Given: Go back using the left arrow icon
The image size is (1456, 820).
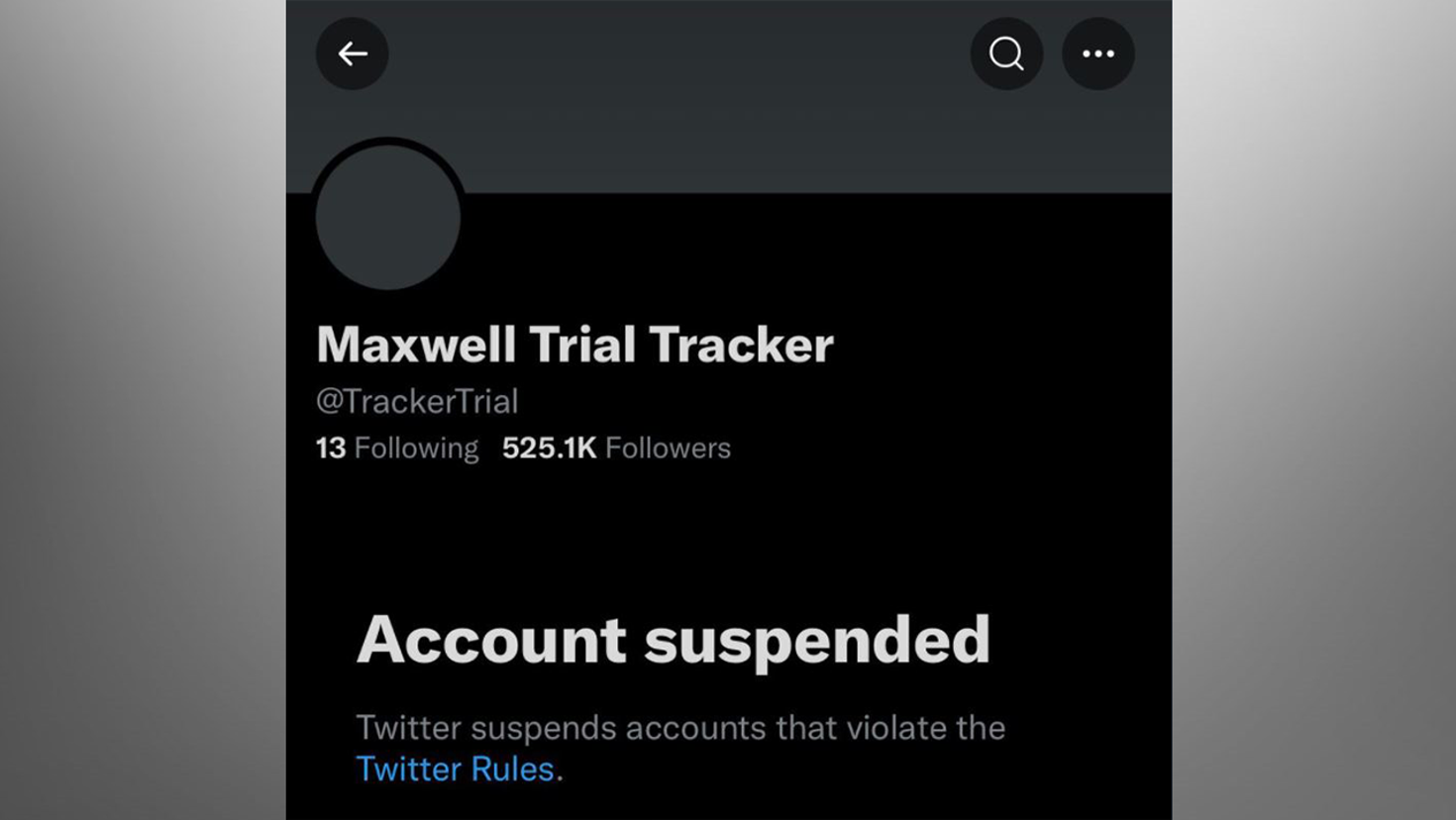Looking at the screenshot, I should [x=352, y=53].
